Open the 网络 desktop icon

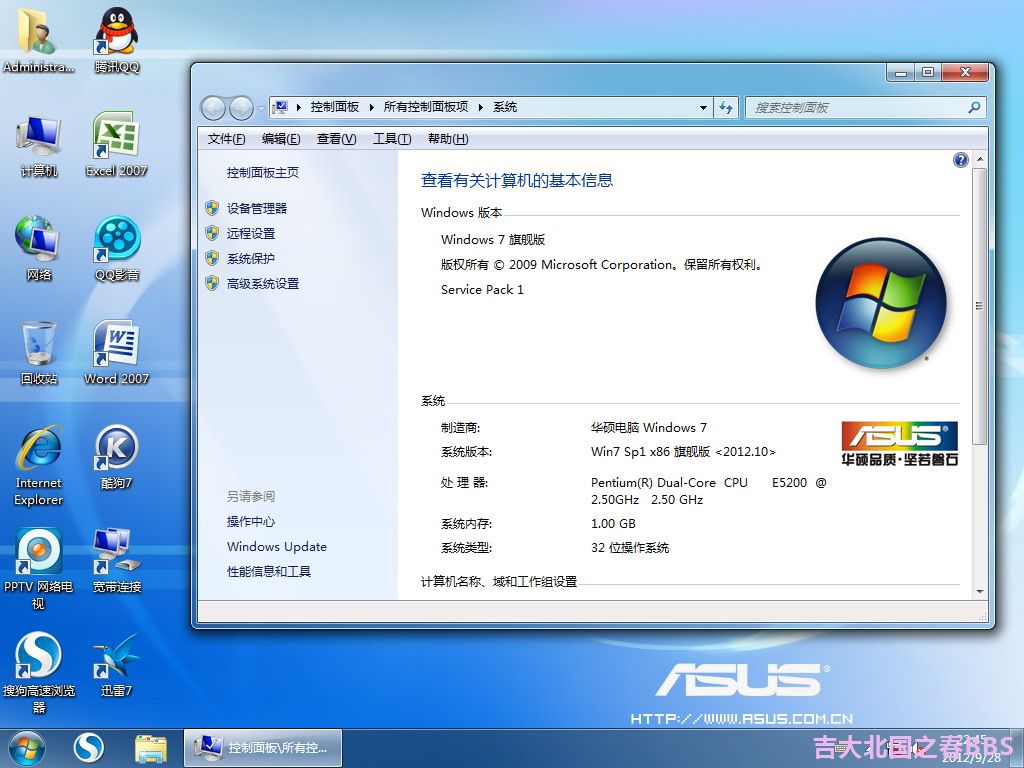pos(39,249)
